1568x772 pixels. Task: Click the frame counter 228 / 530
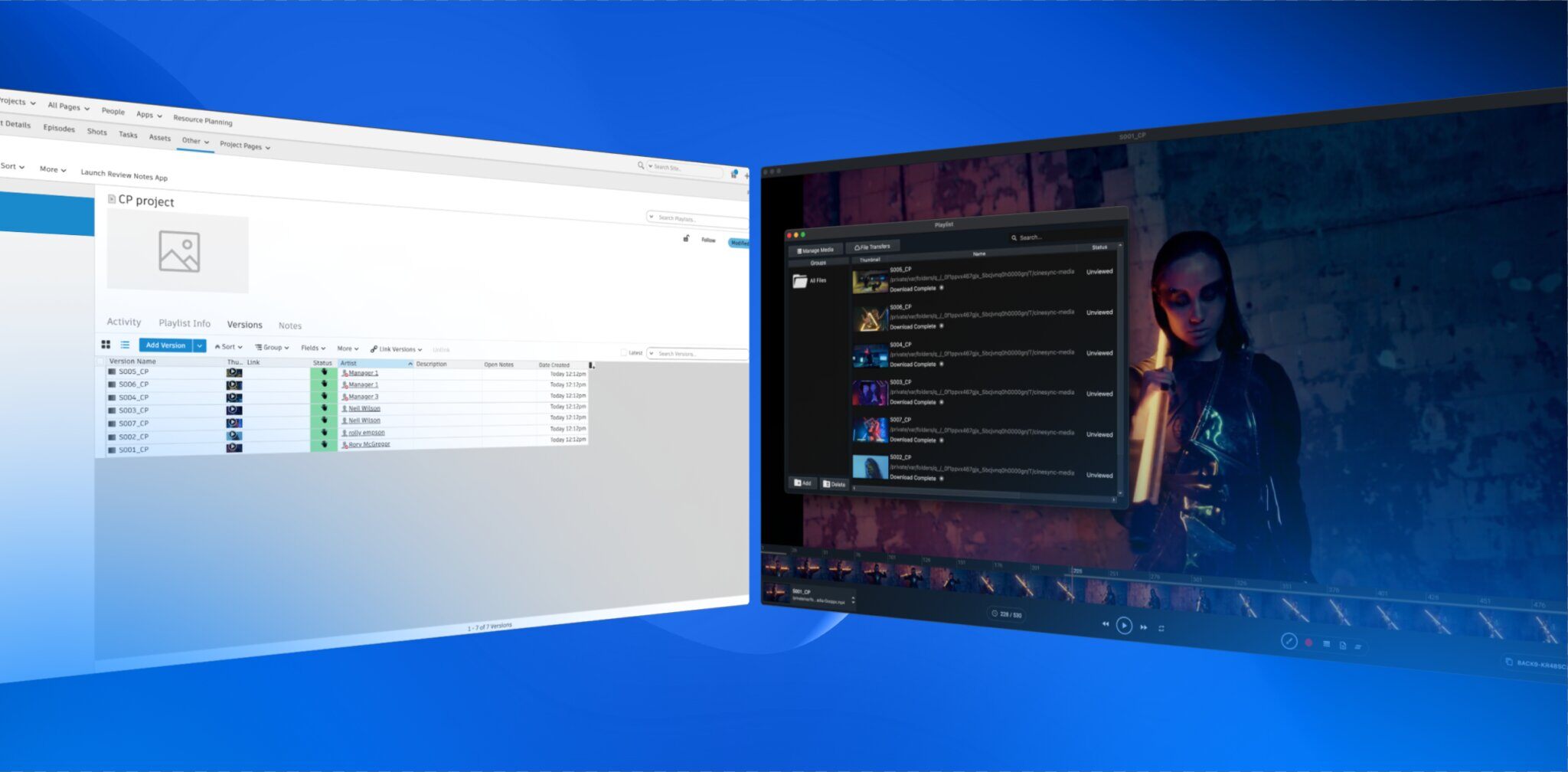(x=1007, y=614)
